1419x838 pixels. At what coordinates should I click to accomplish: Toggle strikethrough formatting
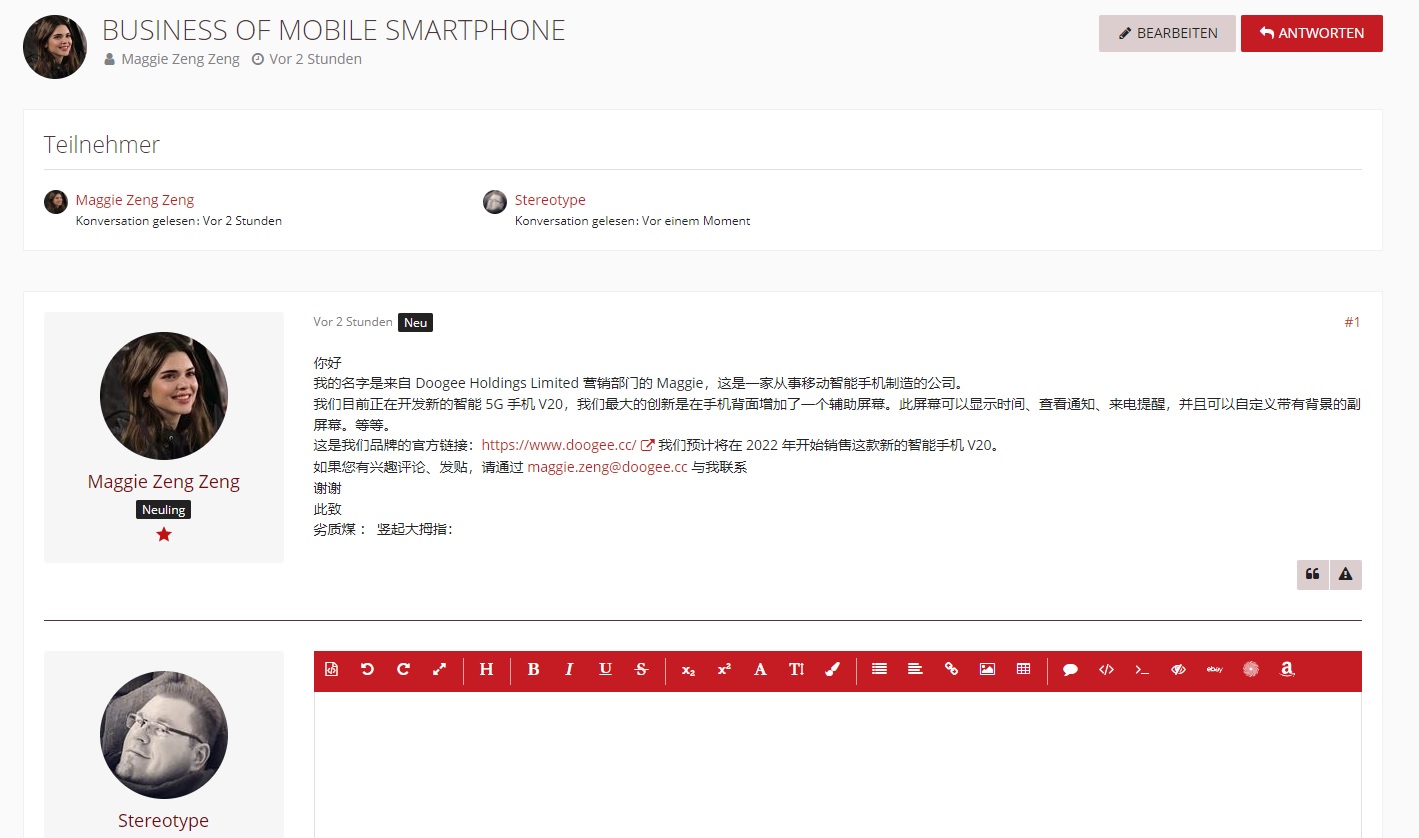click(641, 669)
